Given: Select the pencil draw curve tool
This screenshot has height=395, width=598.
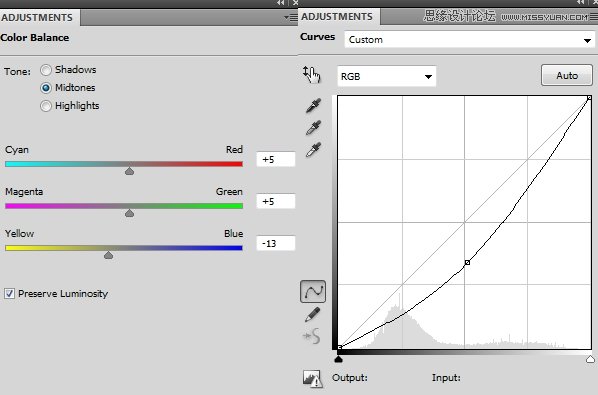Looking at the screenshot, I should (313, 315).
